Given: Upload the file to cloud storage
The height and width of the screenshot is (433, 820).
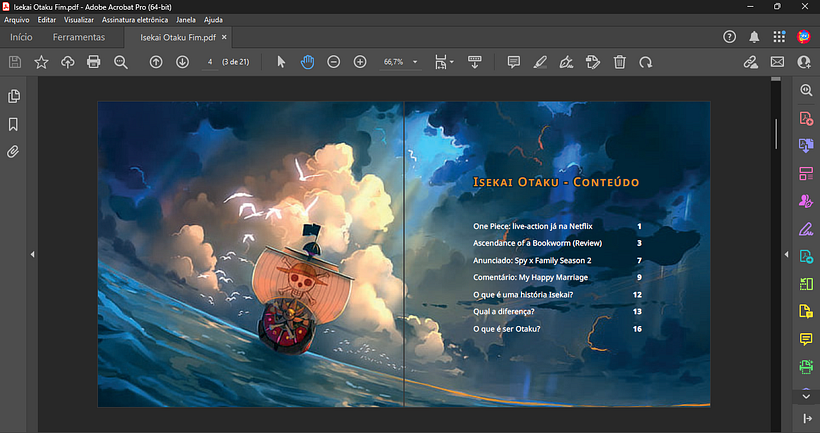Looking at the screenshot, I should [67, 62].
